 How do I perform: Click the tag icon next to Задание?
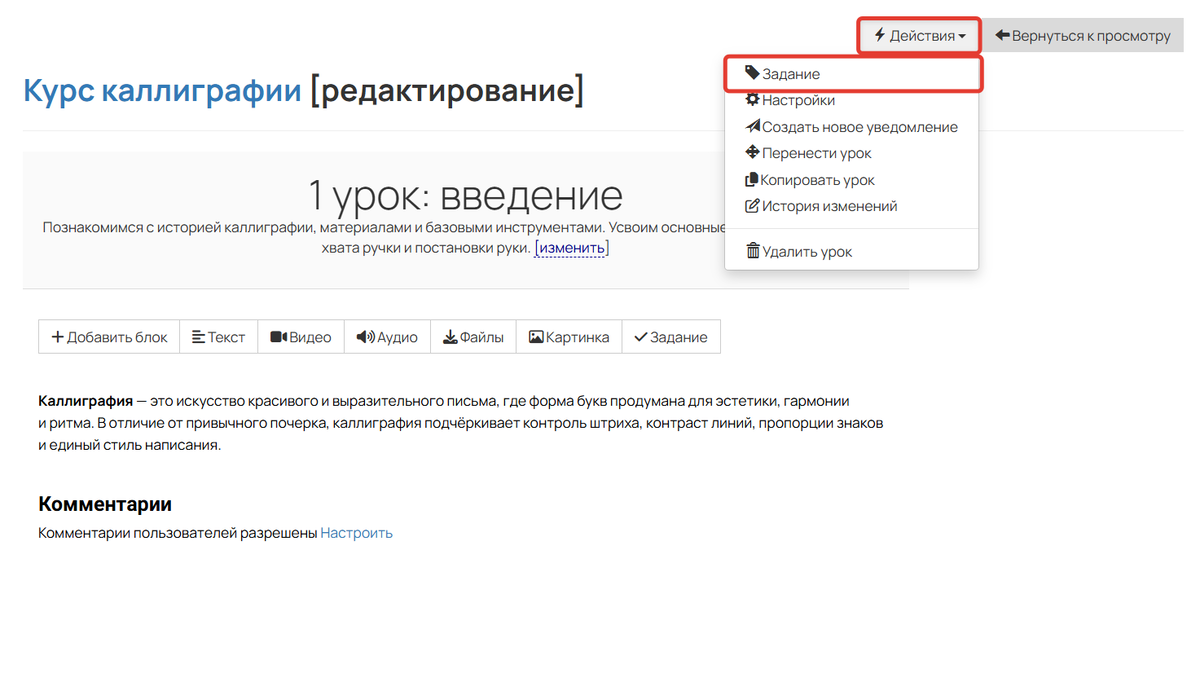pyautogui.click(x=752, y=73)
